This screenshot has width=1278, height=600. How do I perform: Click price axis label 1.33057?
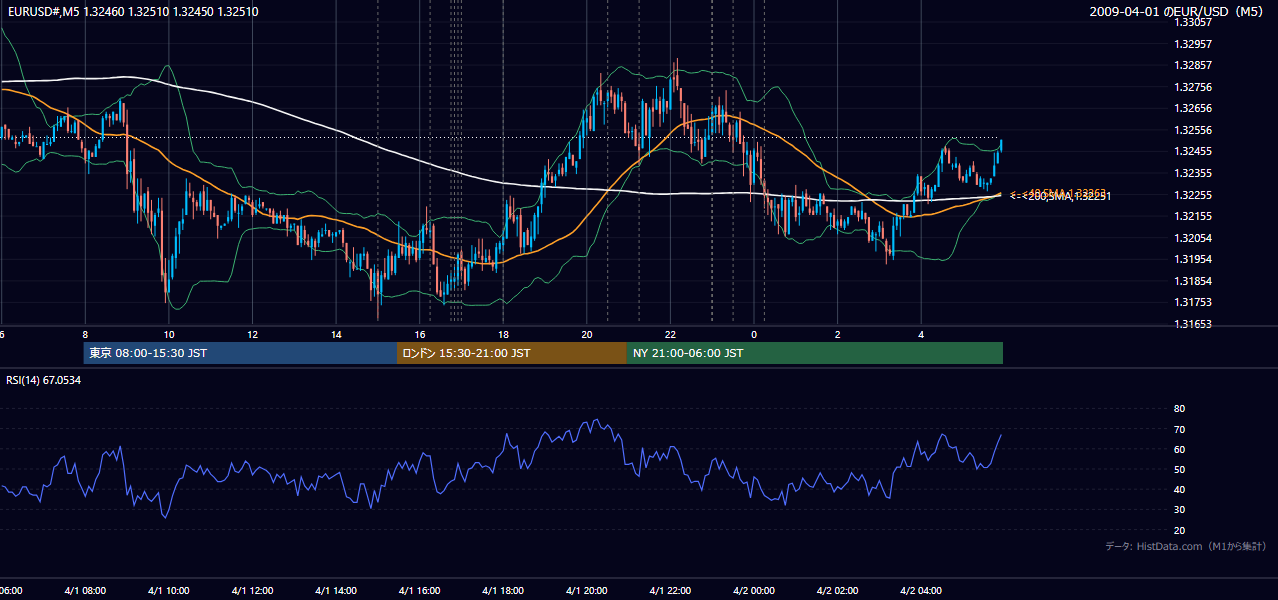pyautogui.click(x=1193, y=22)
